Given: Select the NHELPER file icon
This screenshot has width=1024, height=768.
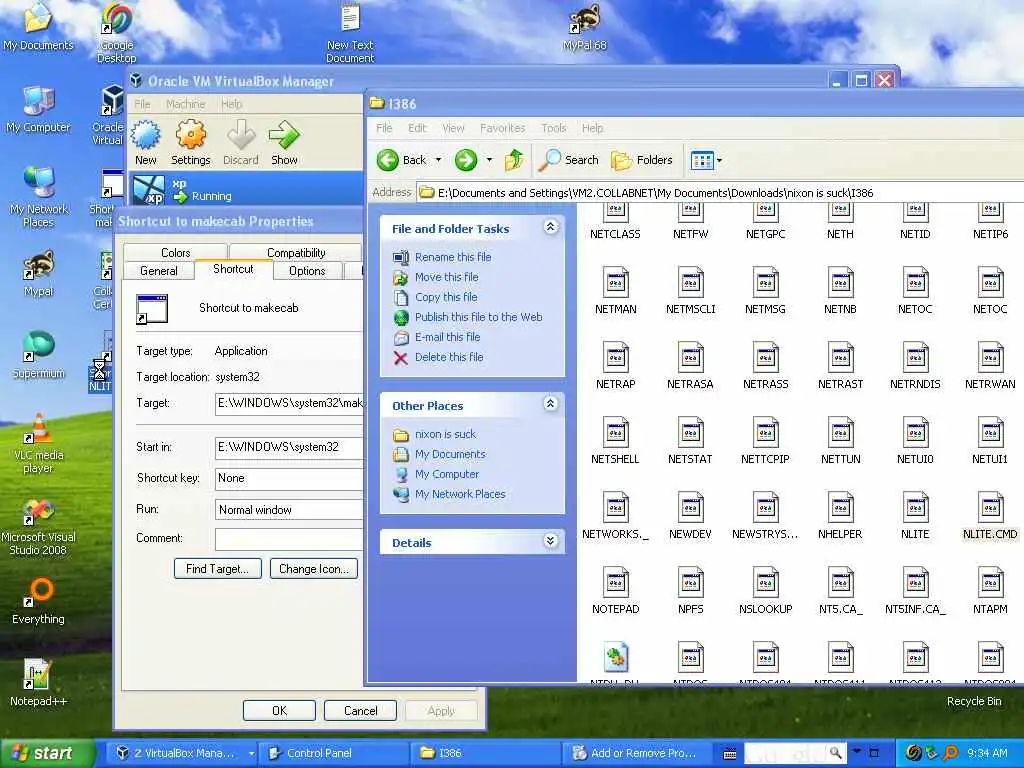Looking at the screenshot, I should (x=840, y=515).
